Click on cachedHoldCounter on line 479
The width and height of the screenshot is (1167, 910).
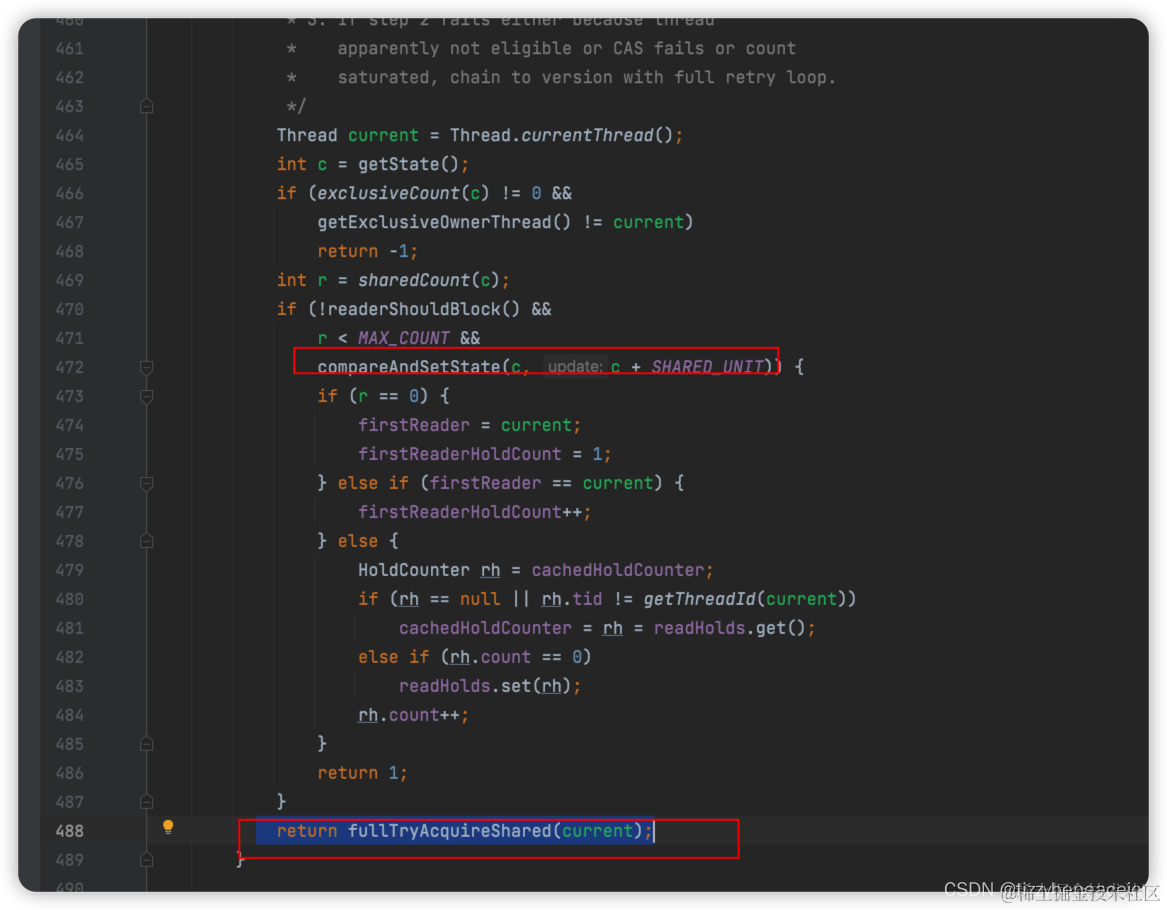[x=618, y=570]
